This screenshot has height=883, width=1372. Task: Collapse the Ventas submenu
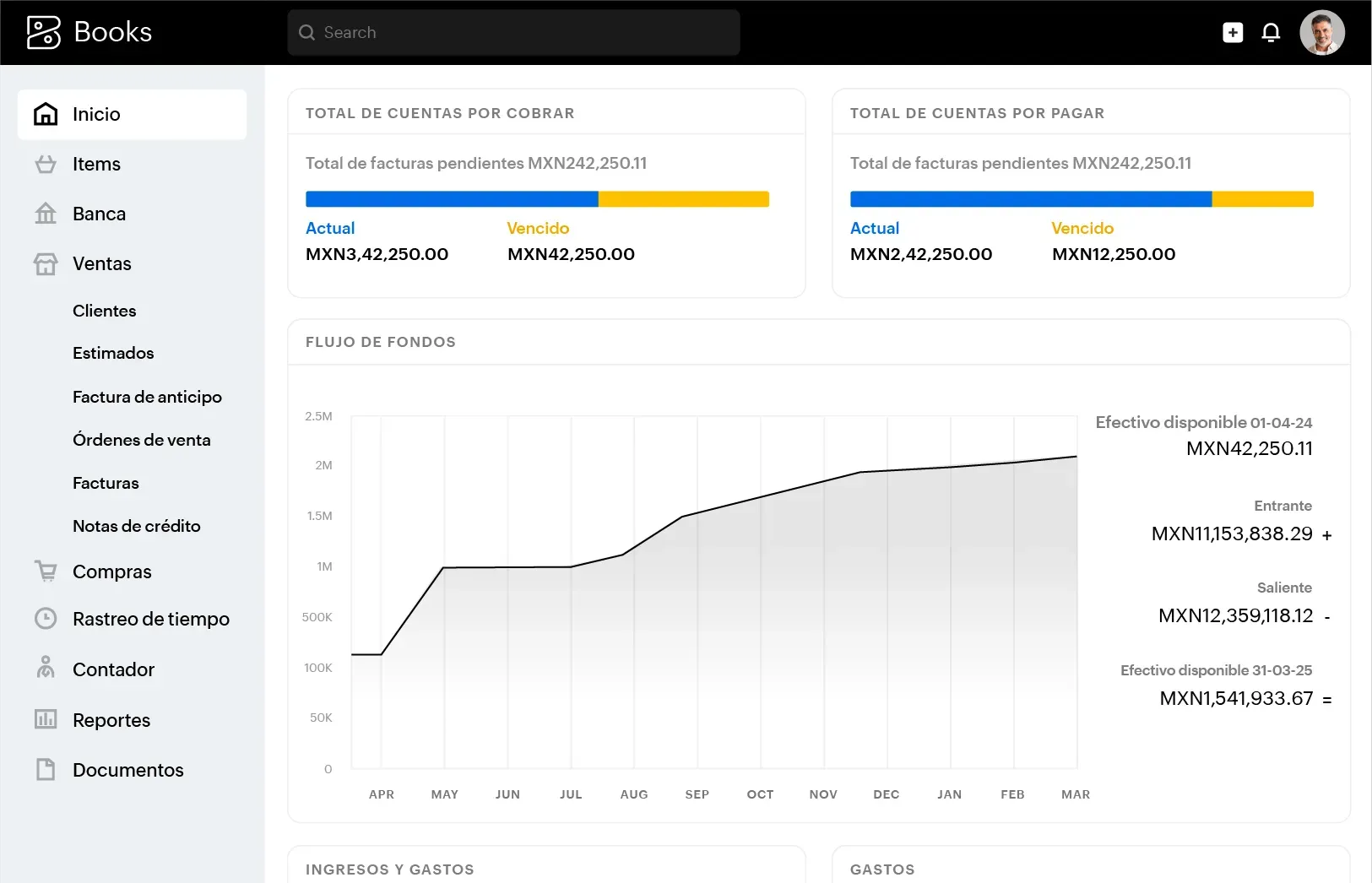[x=101, y=263]
